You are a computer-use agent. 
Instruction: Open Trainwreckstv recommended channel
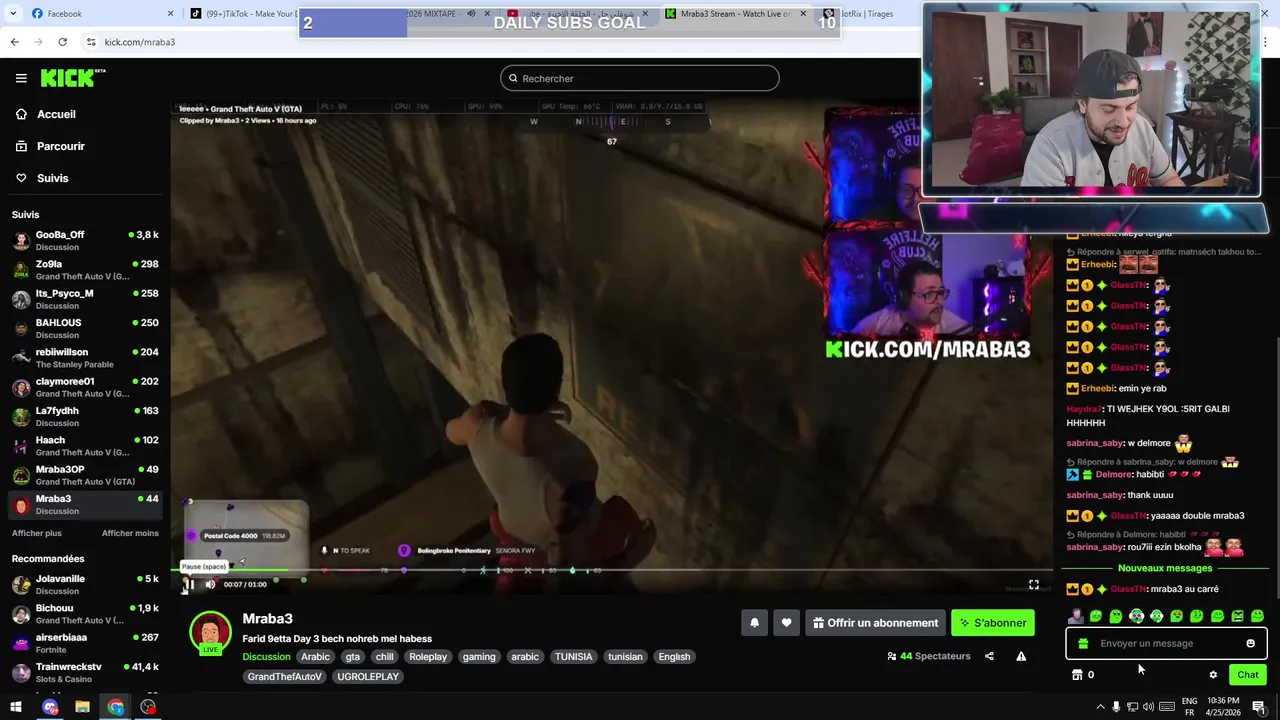(85, 672)
